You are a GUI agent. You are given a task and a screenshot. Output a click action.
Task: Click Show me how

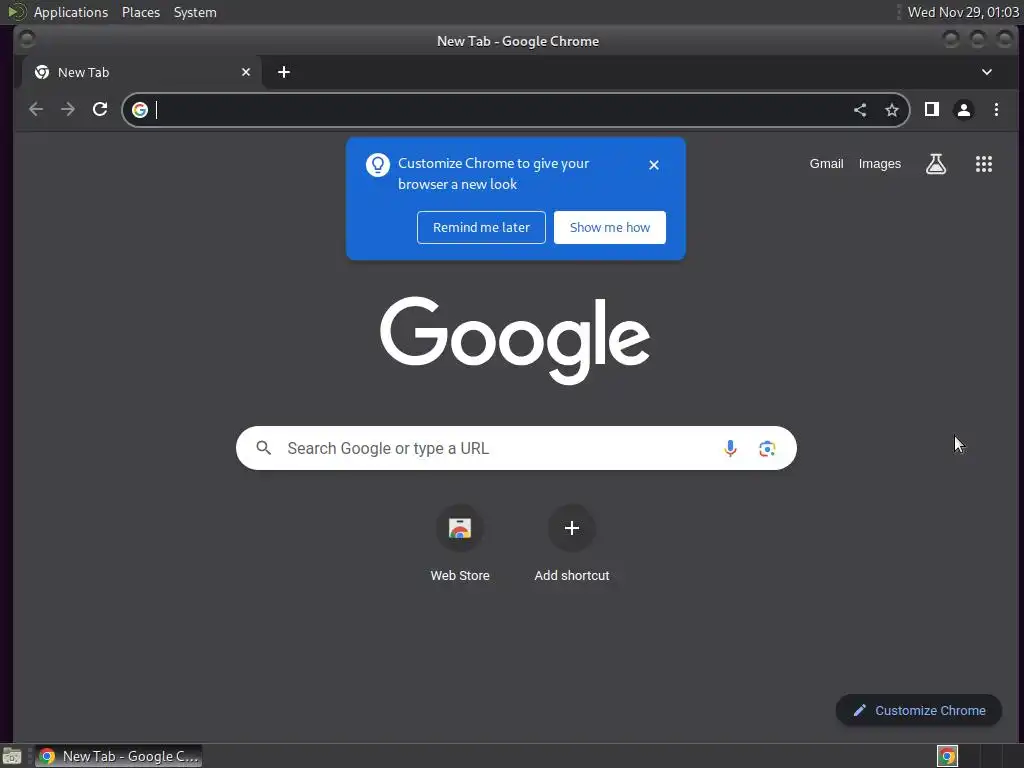610,227
